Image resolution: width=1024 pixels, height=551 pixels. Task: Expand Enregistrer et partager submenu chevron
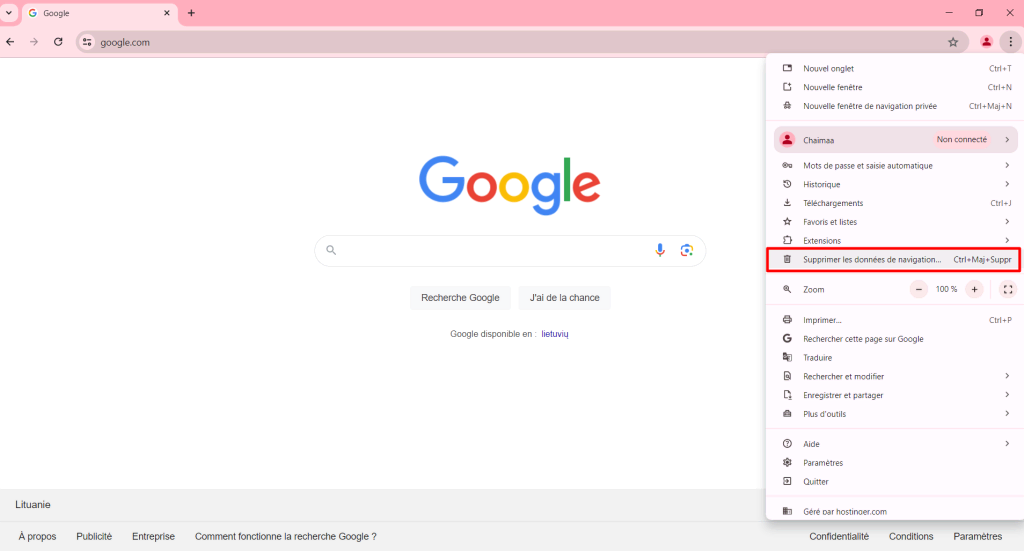click(1007, 395)
